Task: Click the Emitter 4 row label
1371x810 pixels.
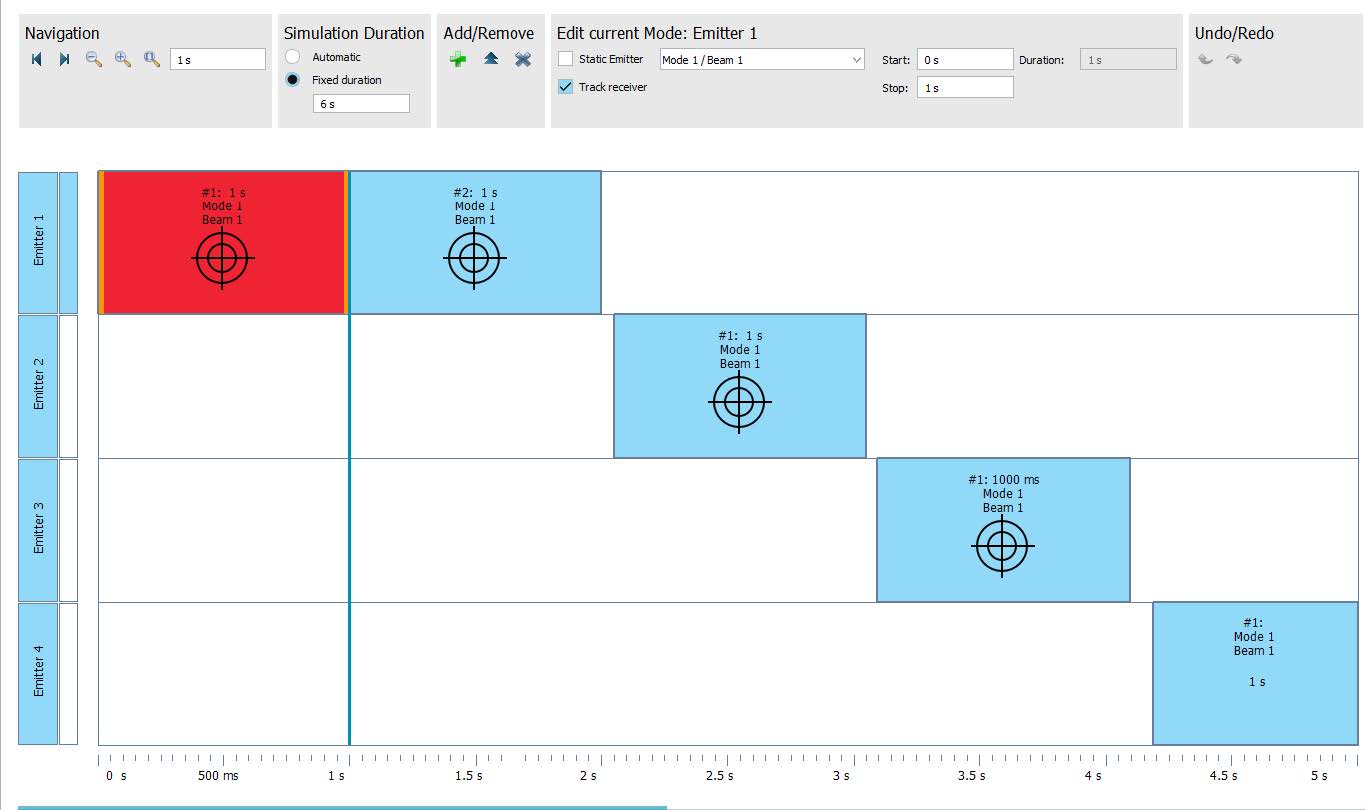Action: (x=38, y=673)
